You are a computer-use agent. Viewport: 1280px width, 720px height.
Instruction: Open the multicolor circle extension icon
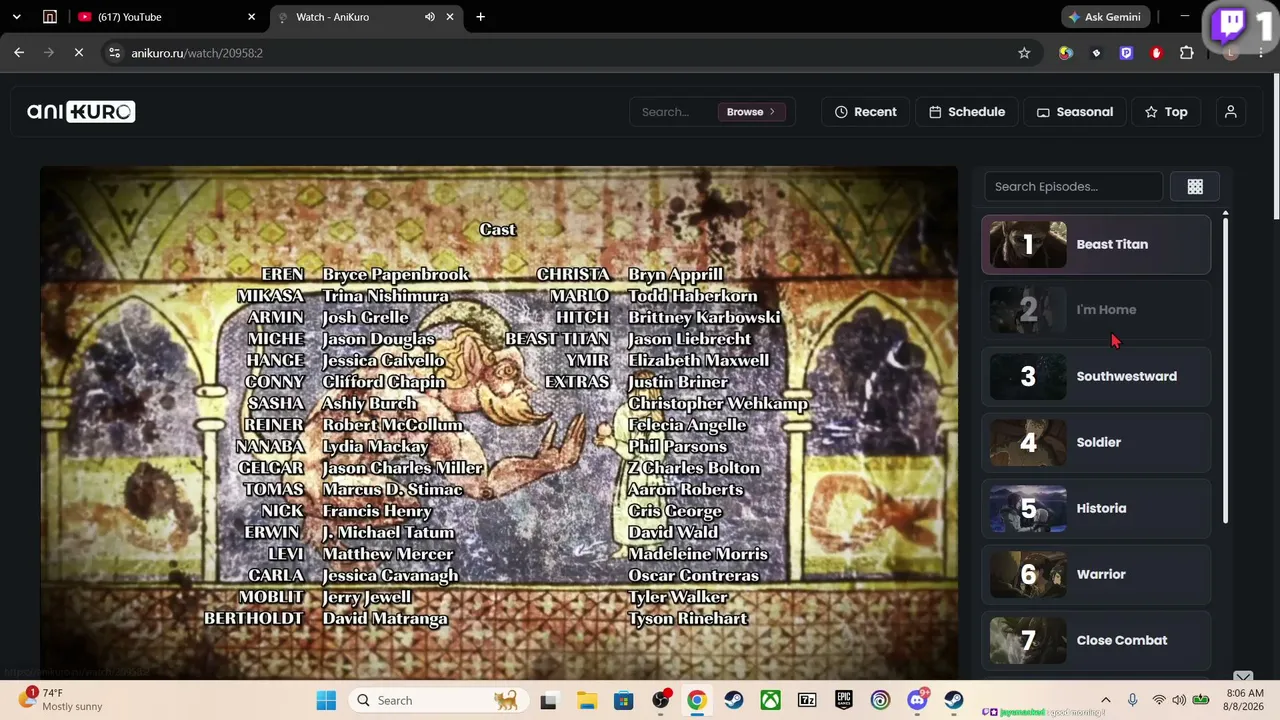(x=1066, y=53)
